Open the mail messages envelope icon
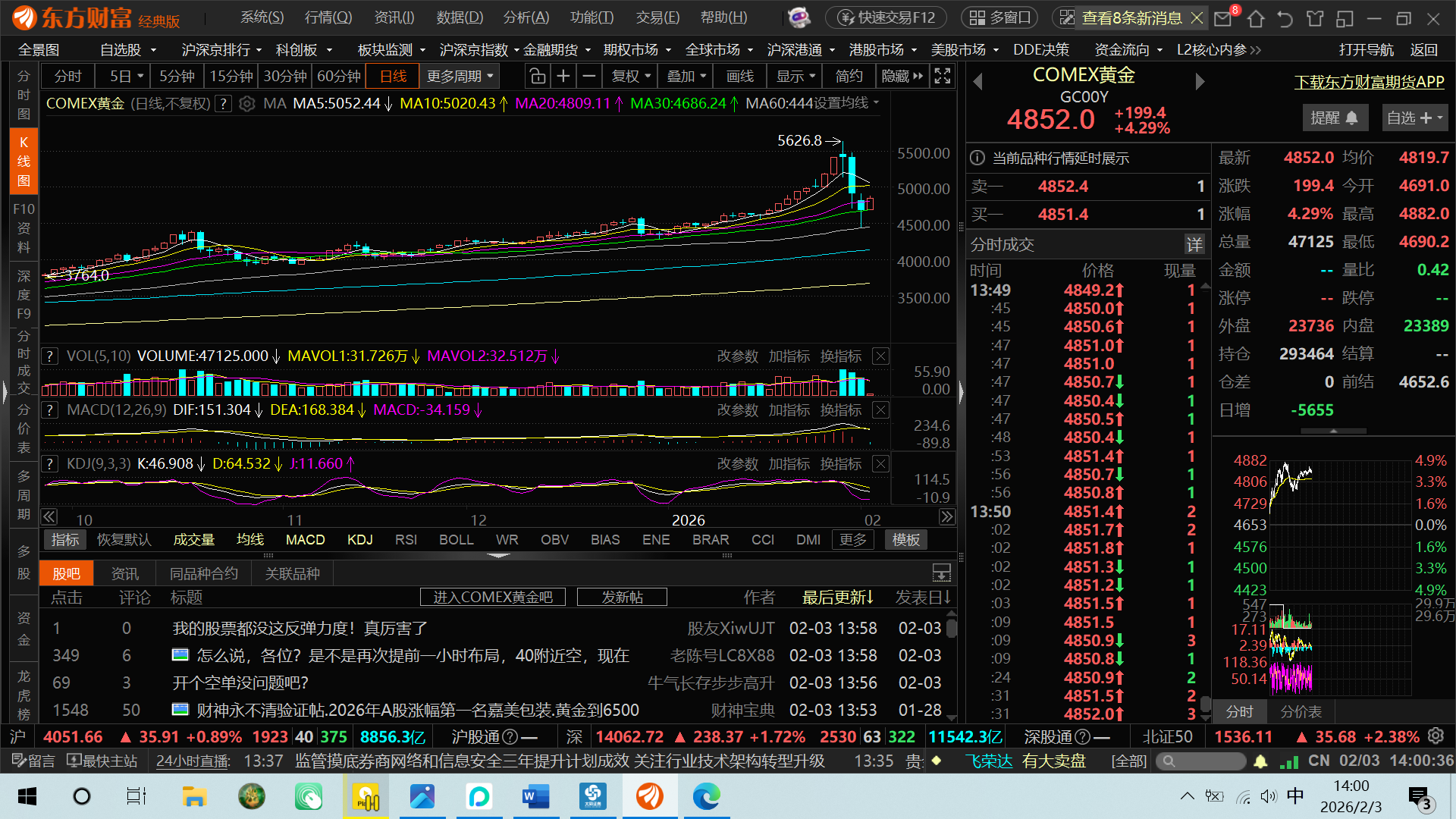This screenshot has width=1456, height=819. [1222, 18]
